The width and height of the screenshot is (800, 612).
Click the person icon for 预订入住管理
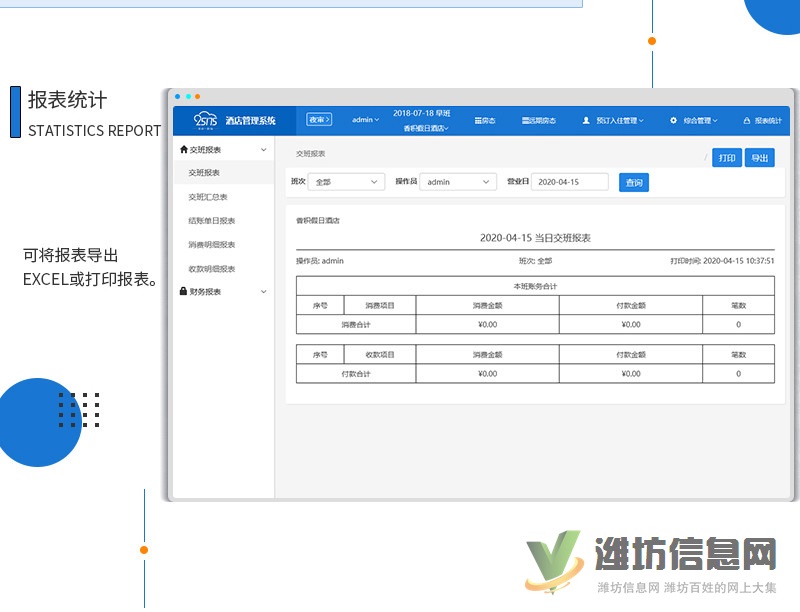click(586, 120)
